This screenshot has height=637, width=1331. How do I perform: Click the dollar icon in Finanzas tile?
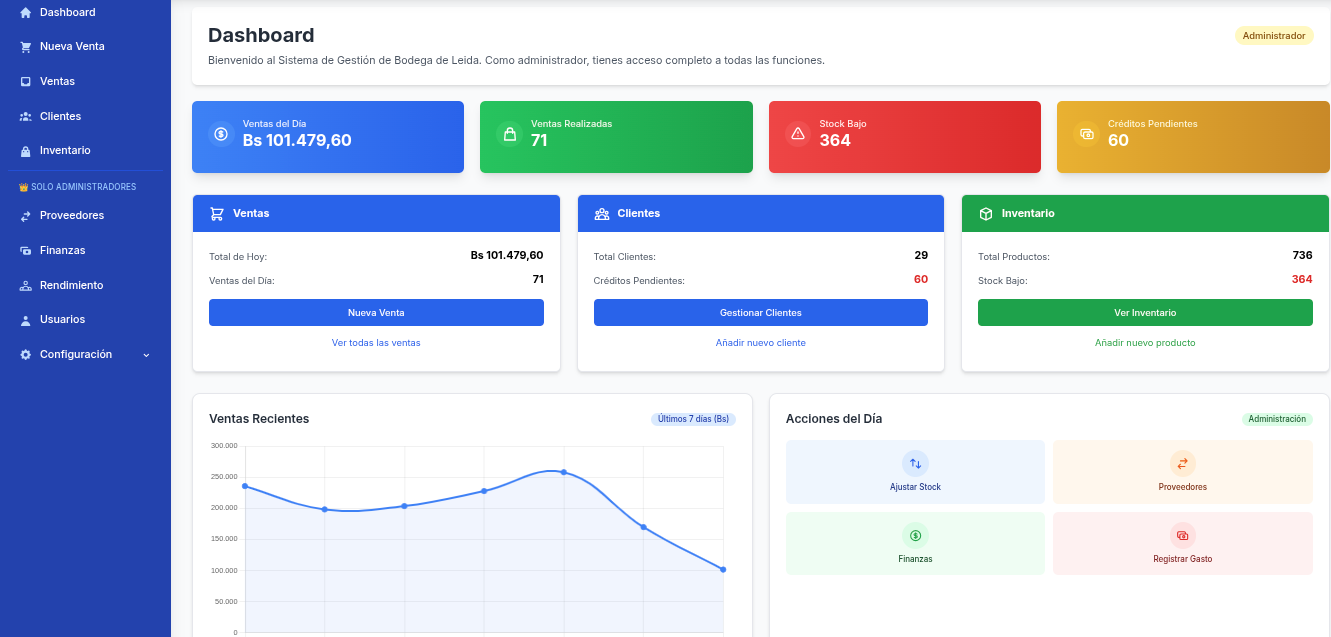click(x=915, y=535)
